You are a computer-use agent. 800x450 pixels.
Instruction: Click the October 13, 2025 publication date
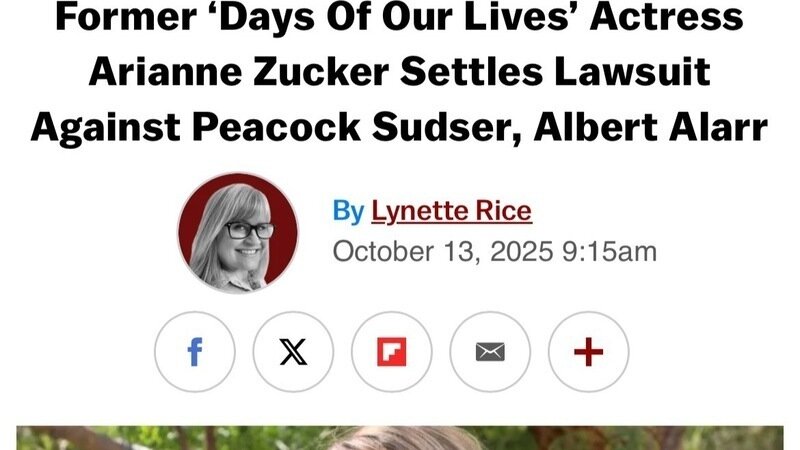[x=443, y=252]
